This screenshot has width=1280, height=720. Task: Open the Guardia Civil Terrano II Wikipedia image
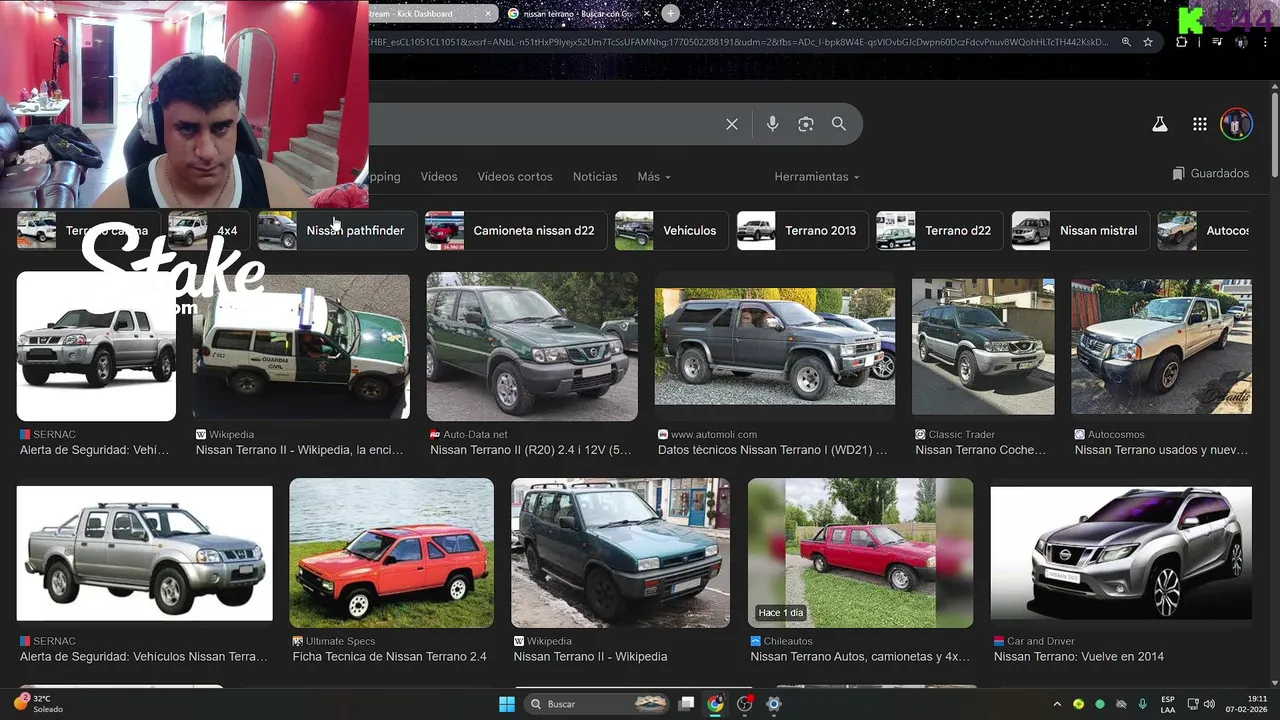click(301, 346)
